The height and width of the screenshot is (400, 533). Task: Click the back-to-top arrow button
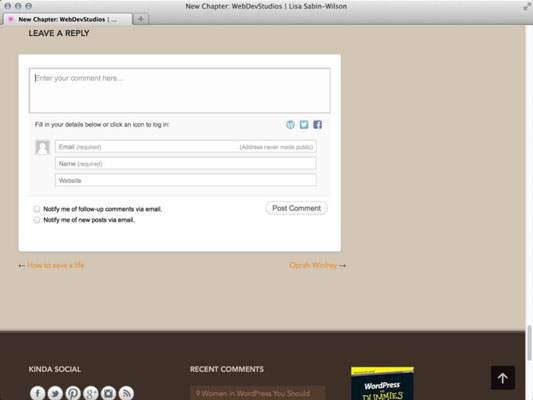502,378
